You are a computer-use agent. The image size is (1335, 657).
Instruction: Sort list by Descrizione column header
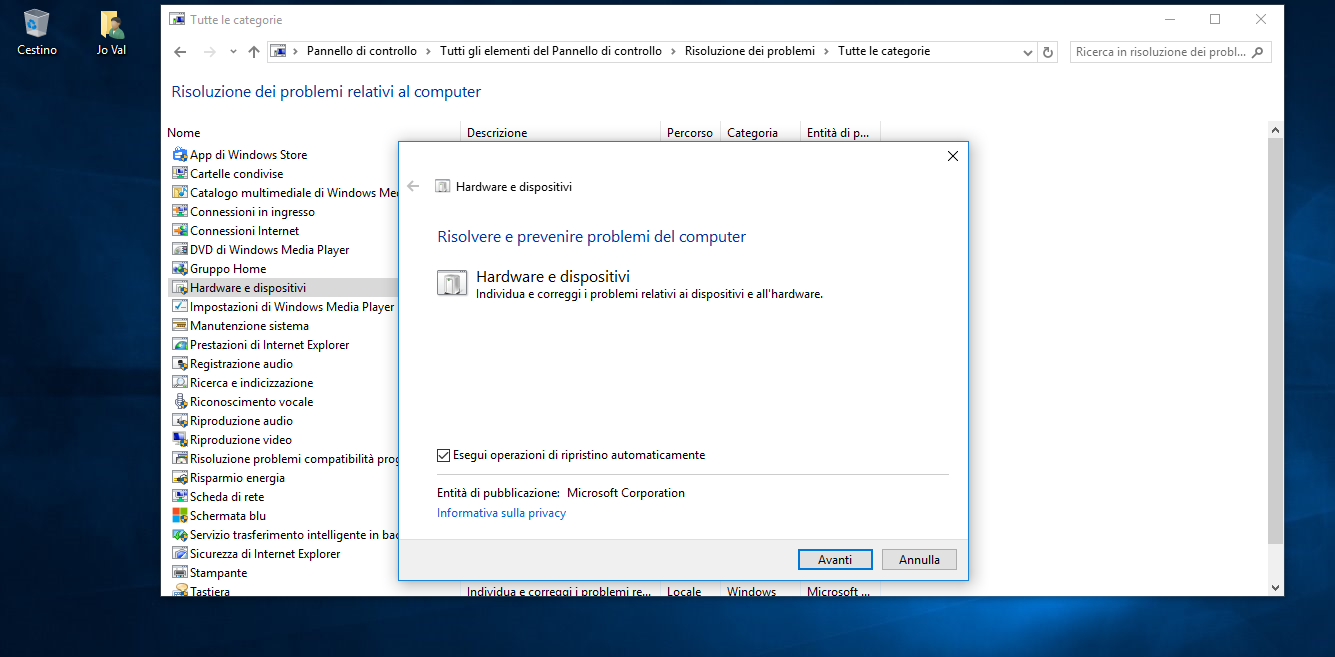[560, 133]
